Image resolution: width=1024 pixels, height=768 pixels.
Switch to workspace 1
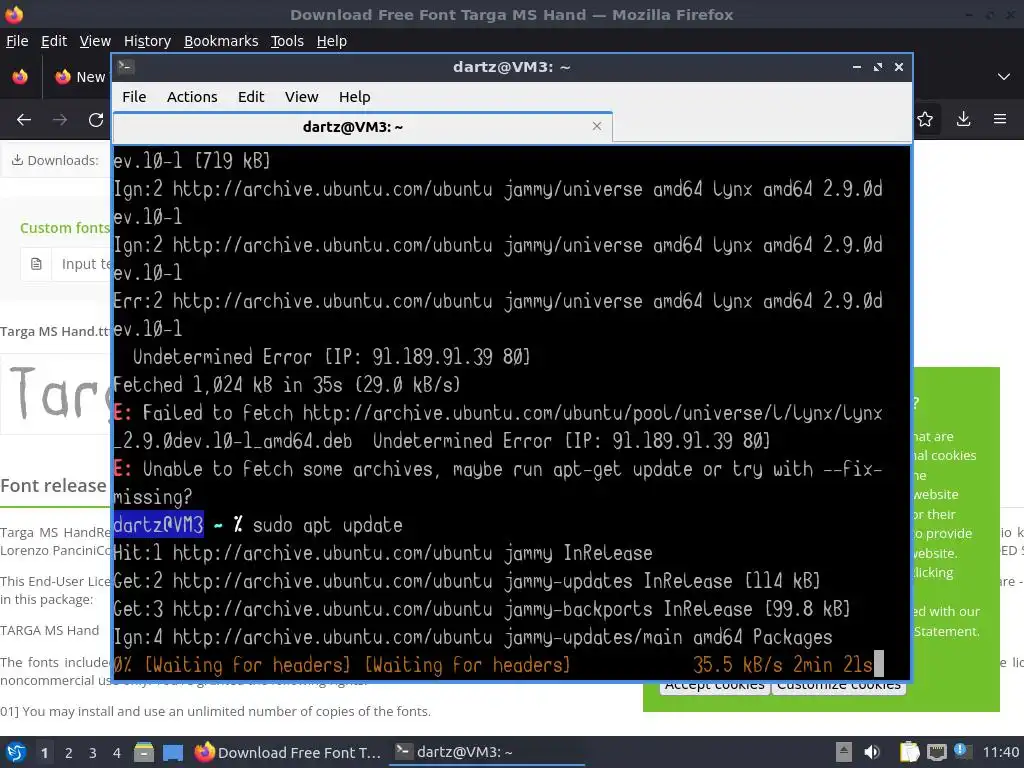[44, 753]
